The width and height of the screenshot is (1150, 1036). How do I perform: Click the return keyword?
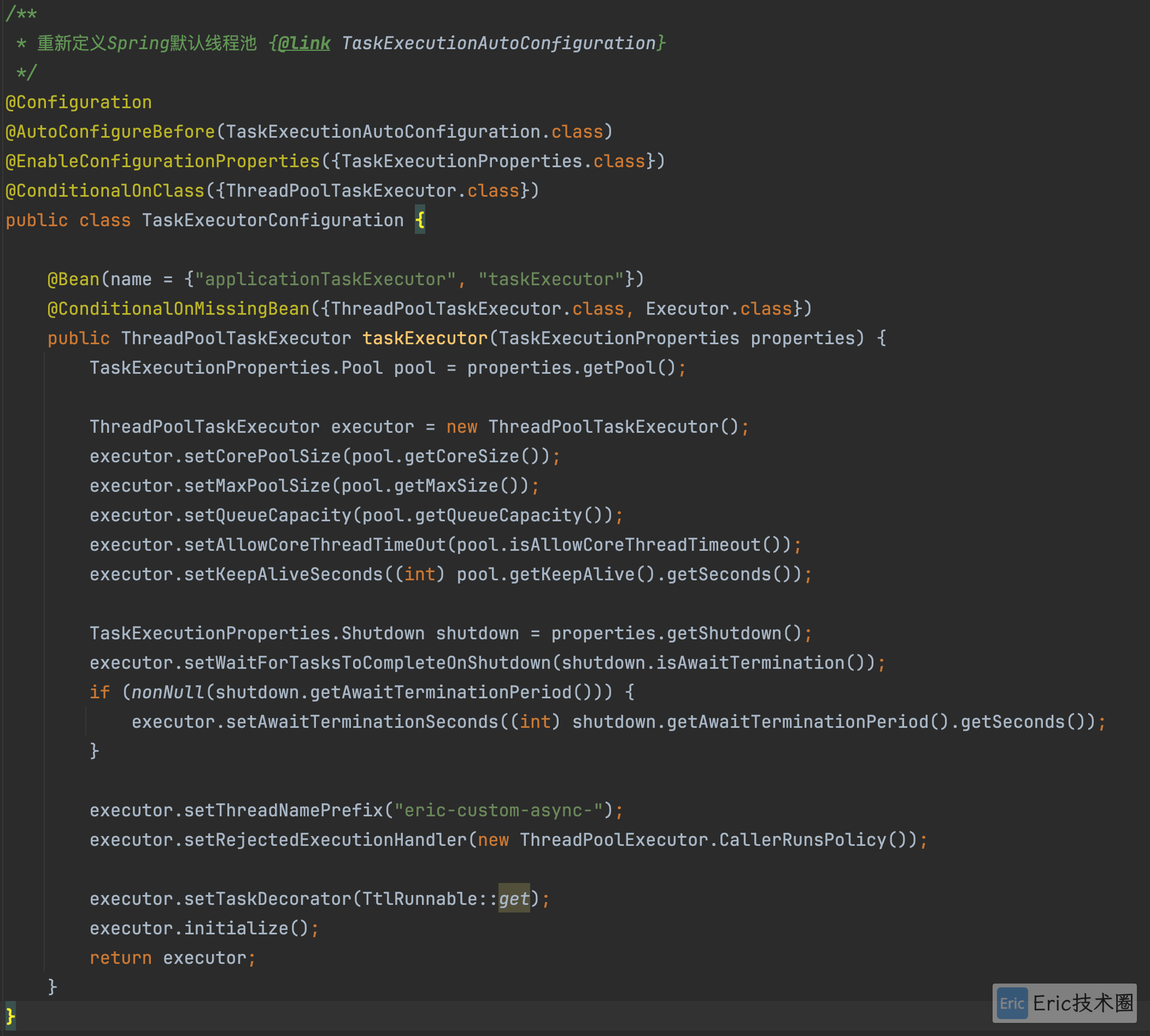(121, 958)
